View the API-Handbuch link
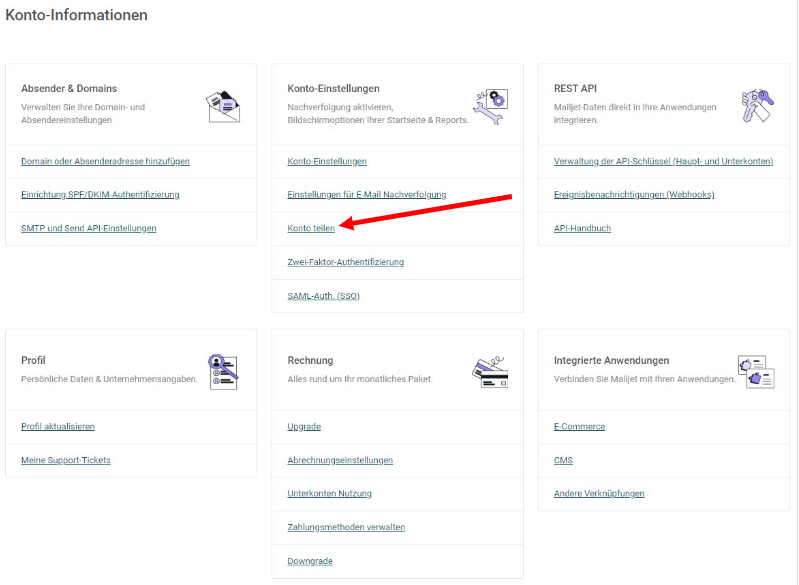This screenshot has width=799, height=585. [582, 228]
